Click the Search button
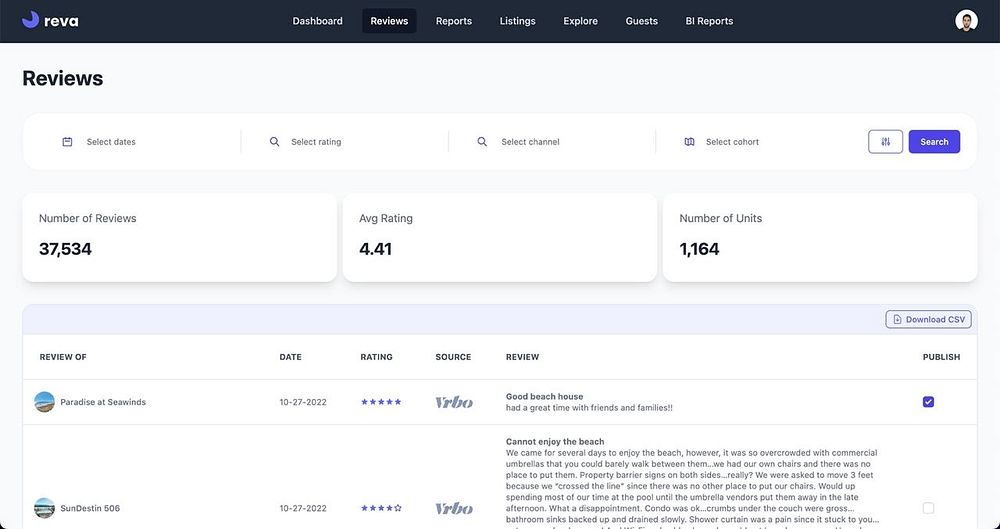This screenshot has width=1000, height=529. pyautogui.click(x=934, y=142)
